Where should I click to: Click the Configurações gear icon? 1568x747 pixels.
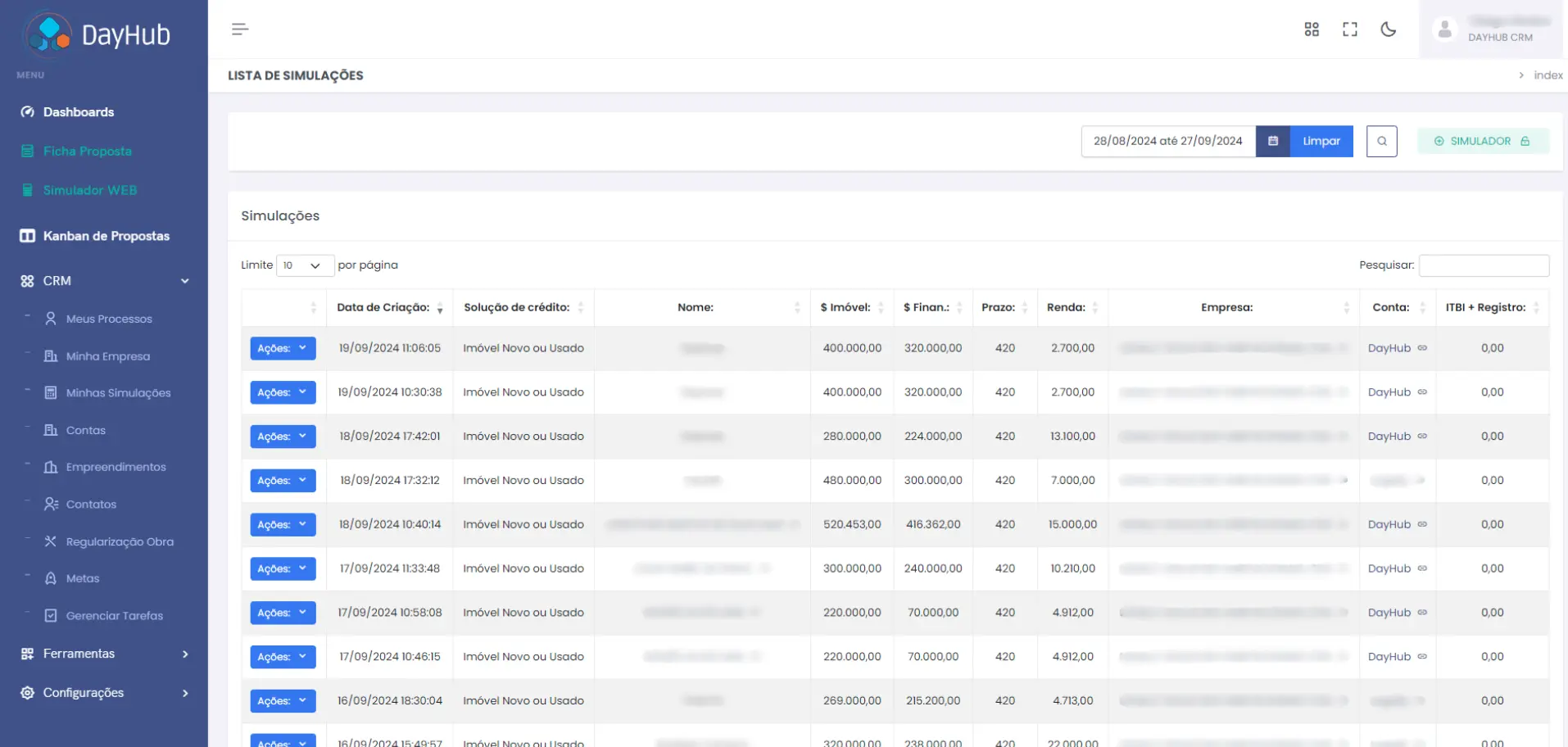click(27, 693)
